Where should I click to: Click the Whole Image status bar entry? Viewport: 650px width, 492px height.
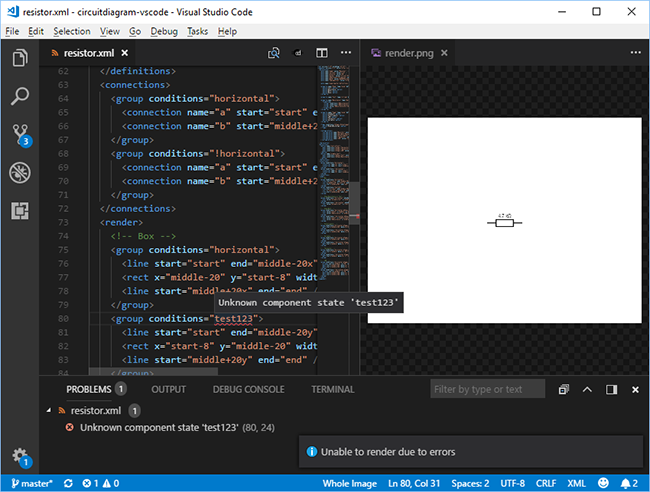click(x=349, y=483)
